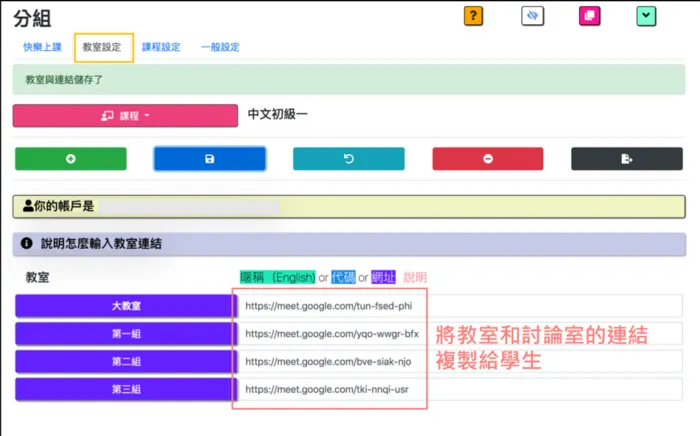The height and width of the screenshot is (436, 700).
Task: Click the orange question mark help icon
Action: (x=473, y=17)
